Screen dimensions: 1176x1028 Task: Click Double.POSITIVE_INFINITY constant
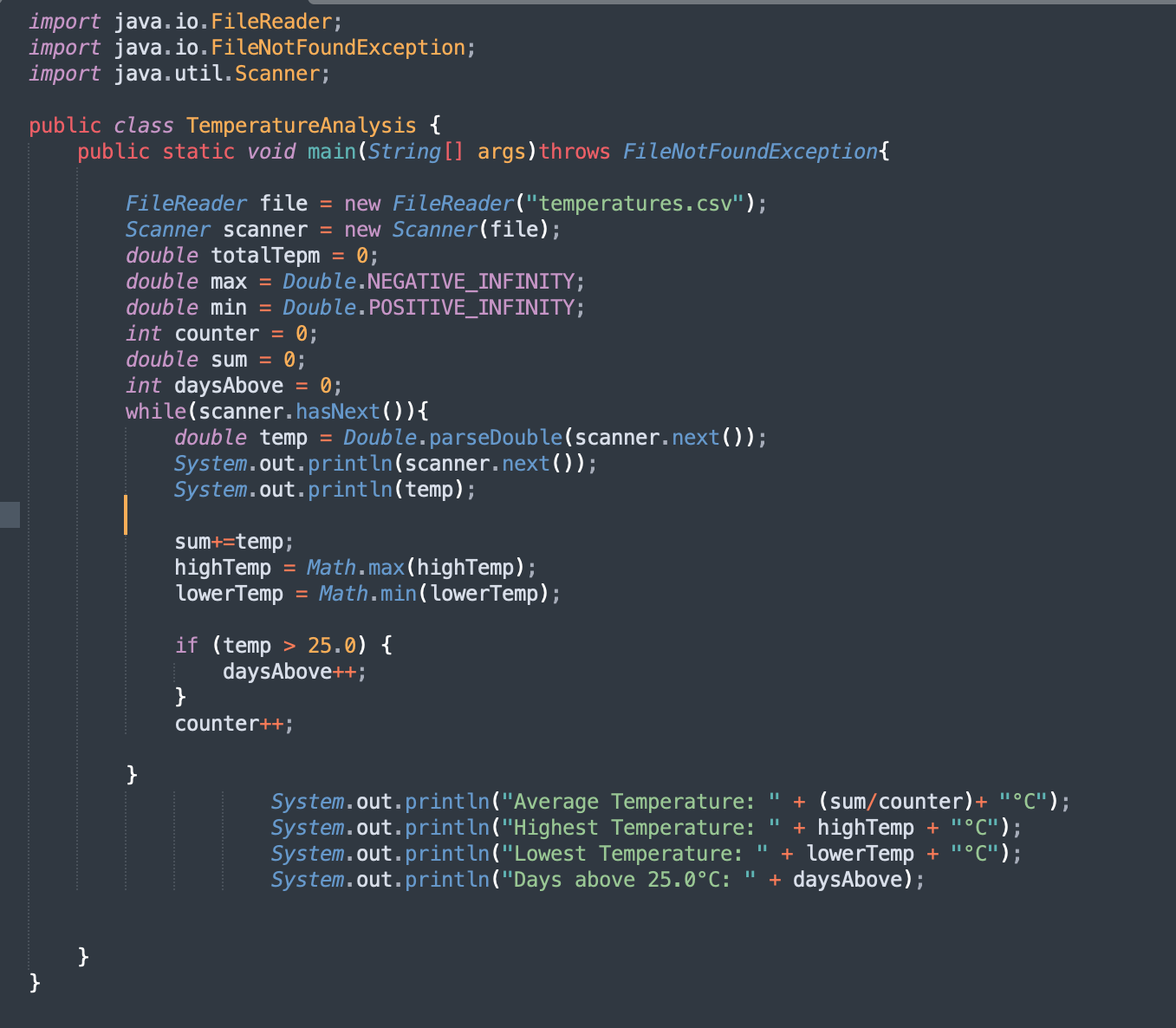428,308
